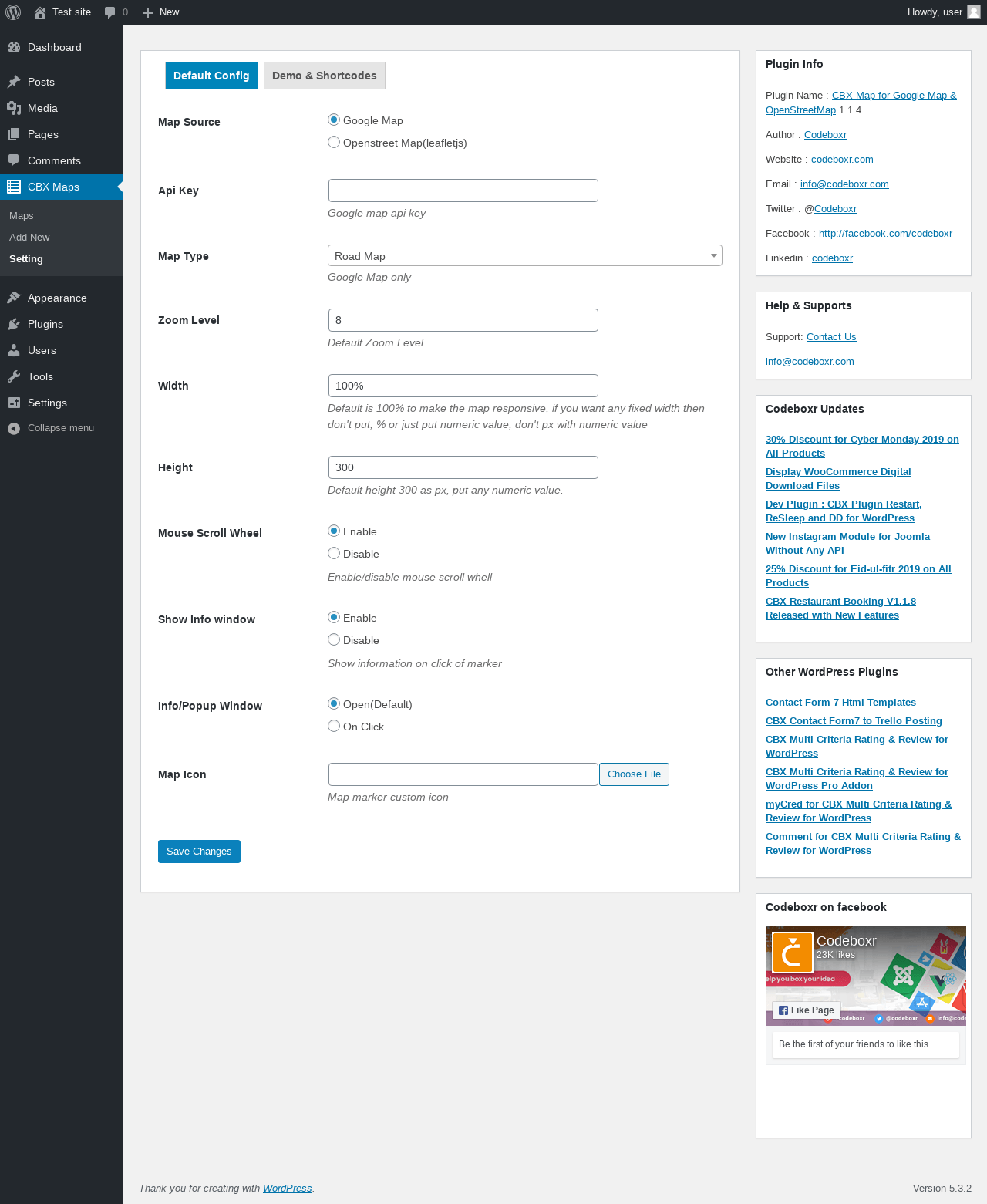The height and width of the screenshot is (1204, 987).
Task: Open Maps submenu item
Action: (x=22, y=216)
